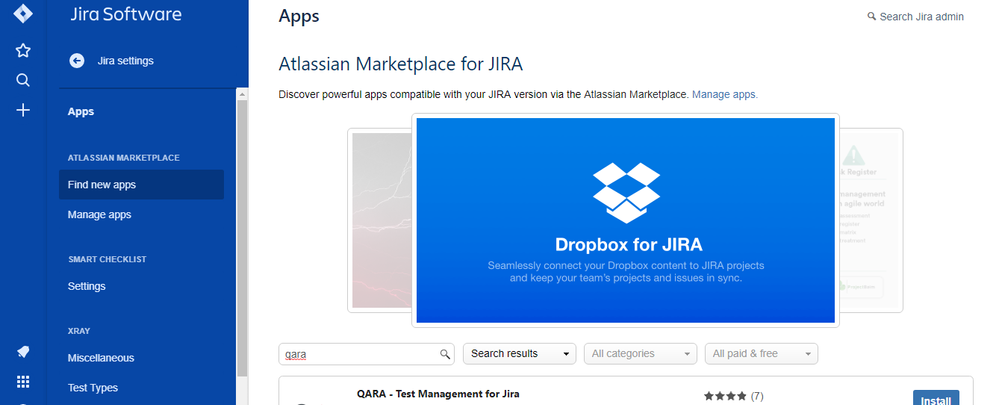Open Find new apps menu item
This screenshot has width=999, height=405.
[141, 185]
